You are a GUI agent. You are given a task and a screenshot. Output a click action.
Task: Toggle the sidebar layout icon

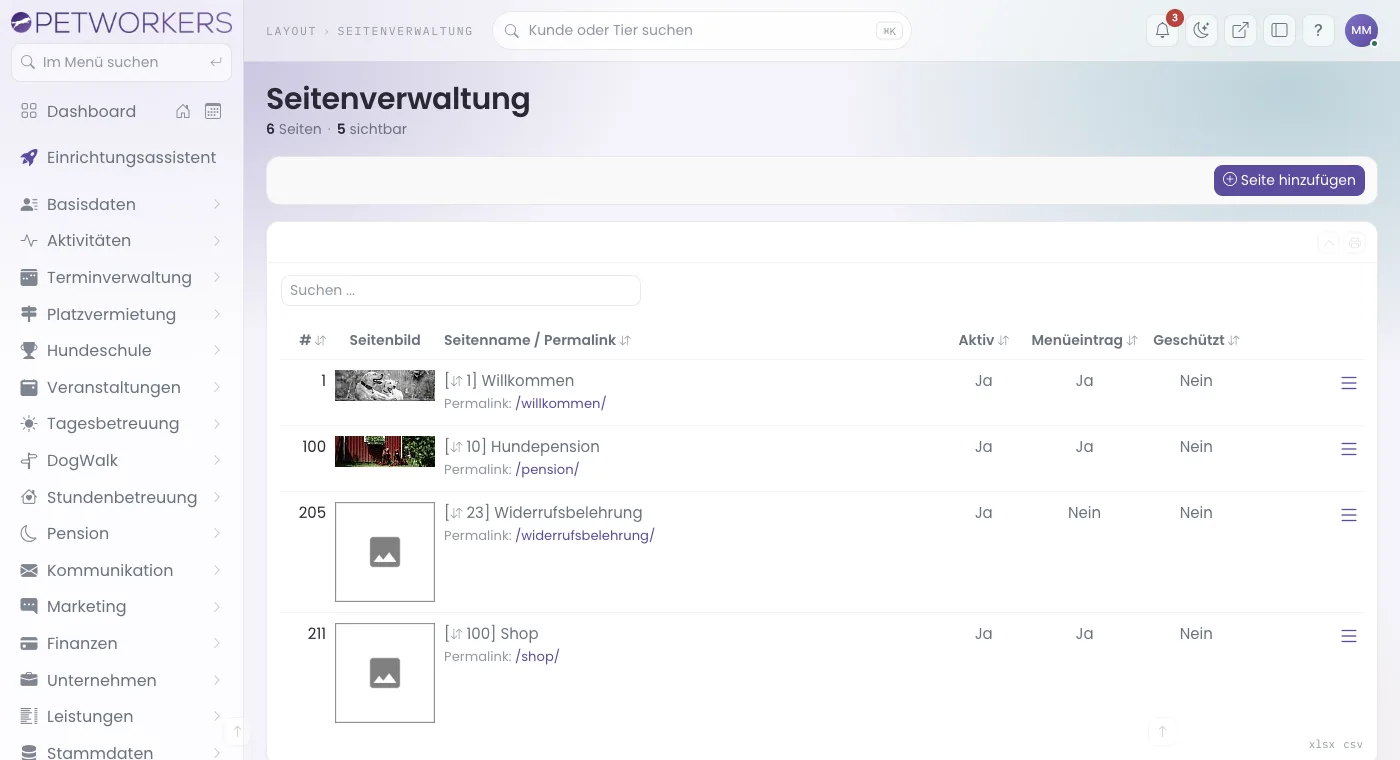pyautogui.click(x=1279, y=31)
